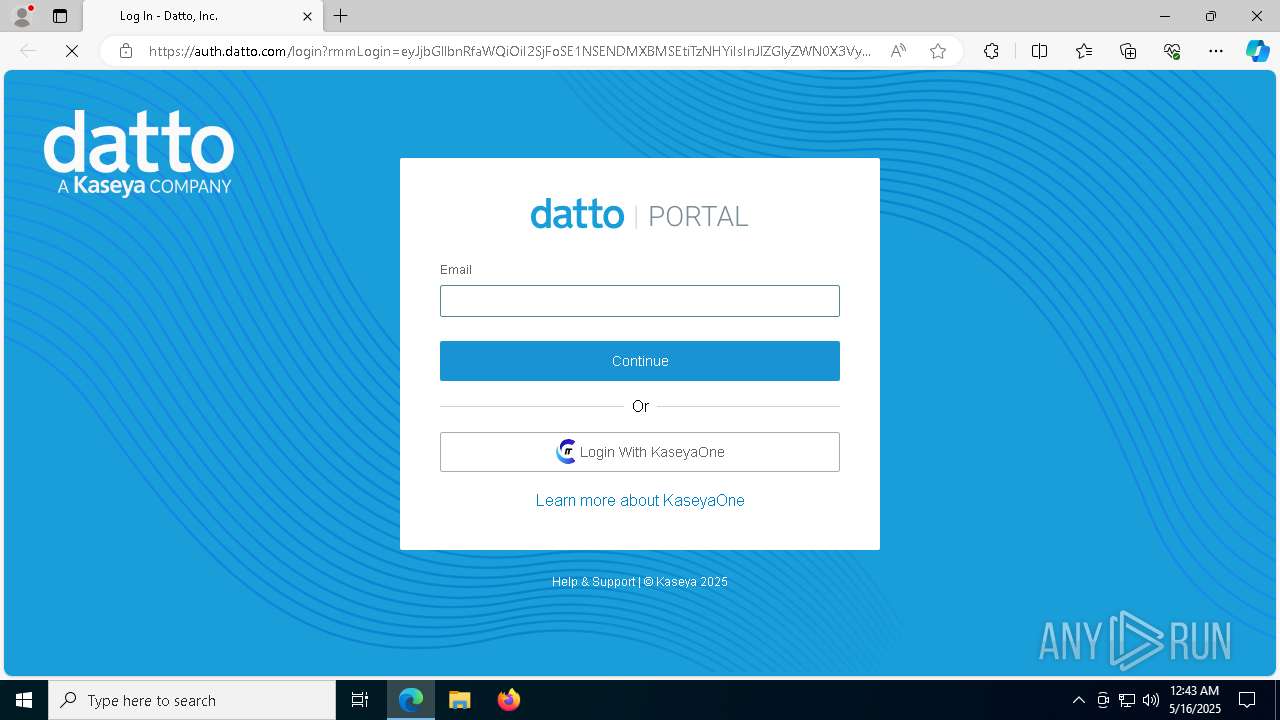This screenshot has height=720, width=1280.
Task: Open the browser profile icon
Action: pos(22,16)
